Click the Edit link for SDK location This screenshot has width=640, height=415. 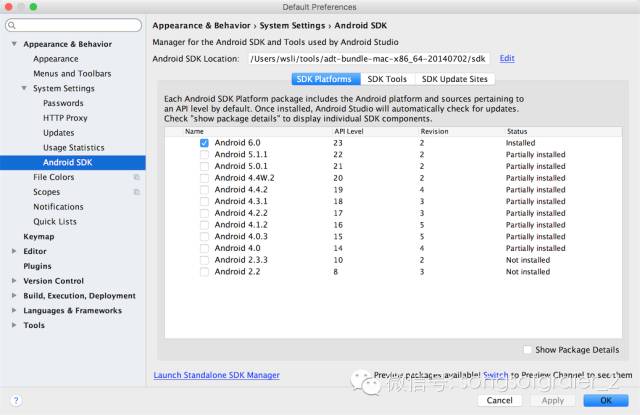click(x=507, y=58)
